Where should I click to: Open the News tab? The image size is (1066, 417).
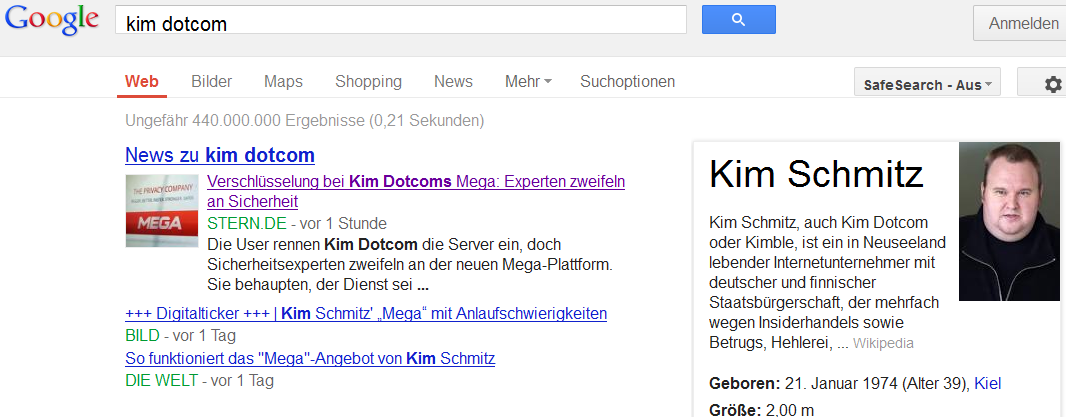(453, 82)
